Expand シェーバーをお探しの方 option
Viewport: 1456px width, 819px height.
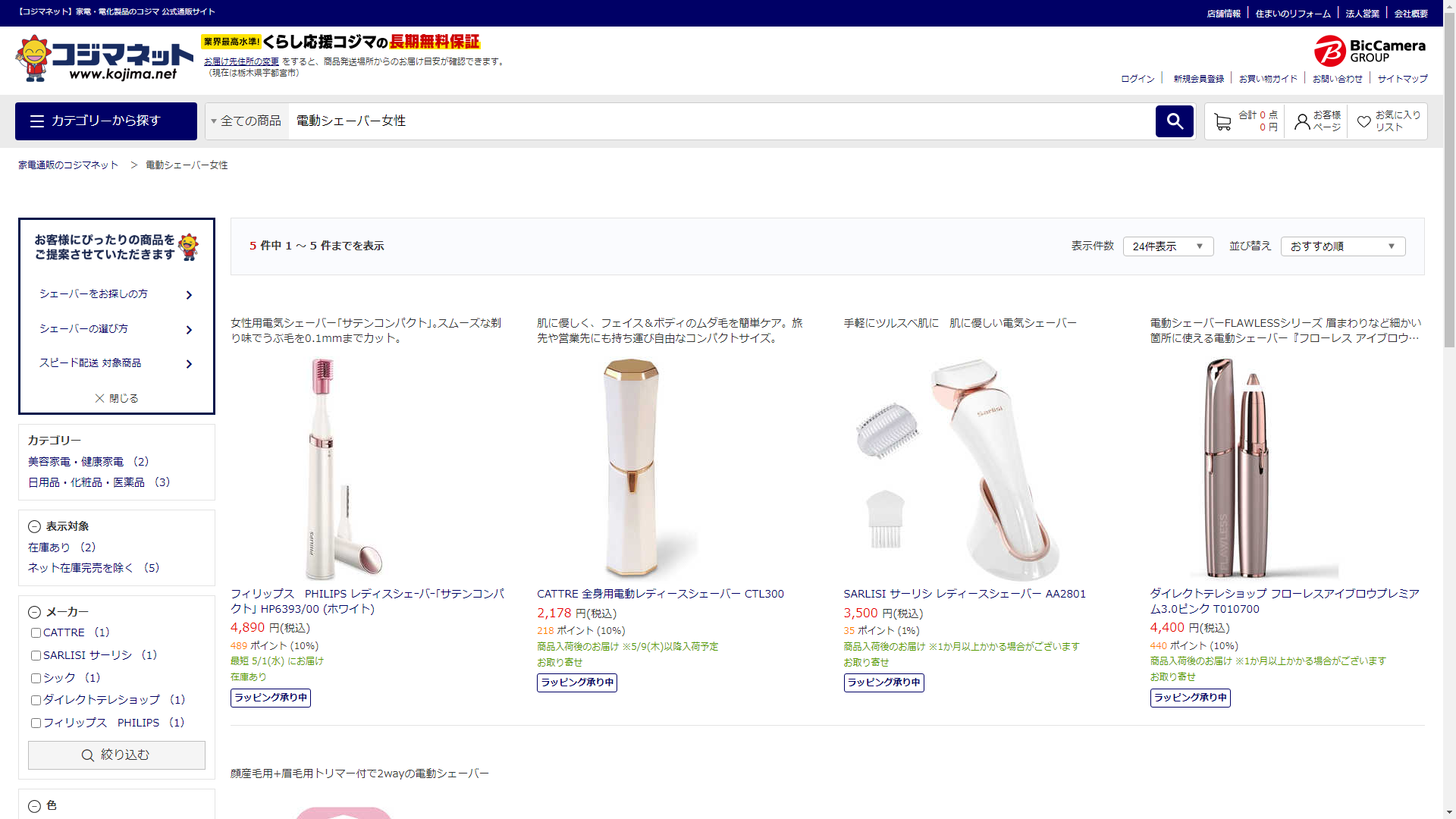[x=117, y=294]
